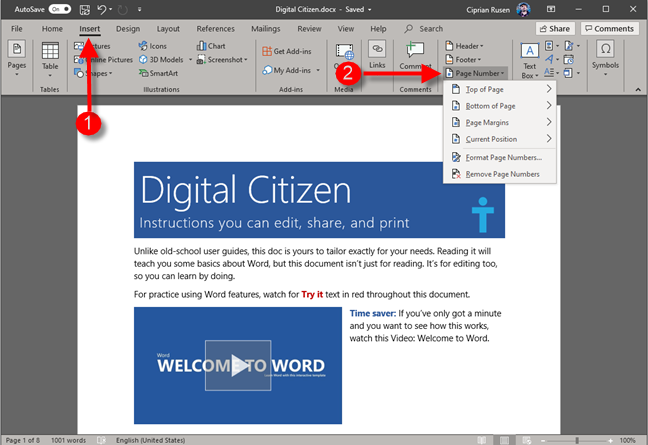Click 1001 words count
The height and width of the screenshot is (445, 648).
[68, 440]
